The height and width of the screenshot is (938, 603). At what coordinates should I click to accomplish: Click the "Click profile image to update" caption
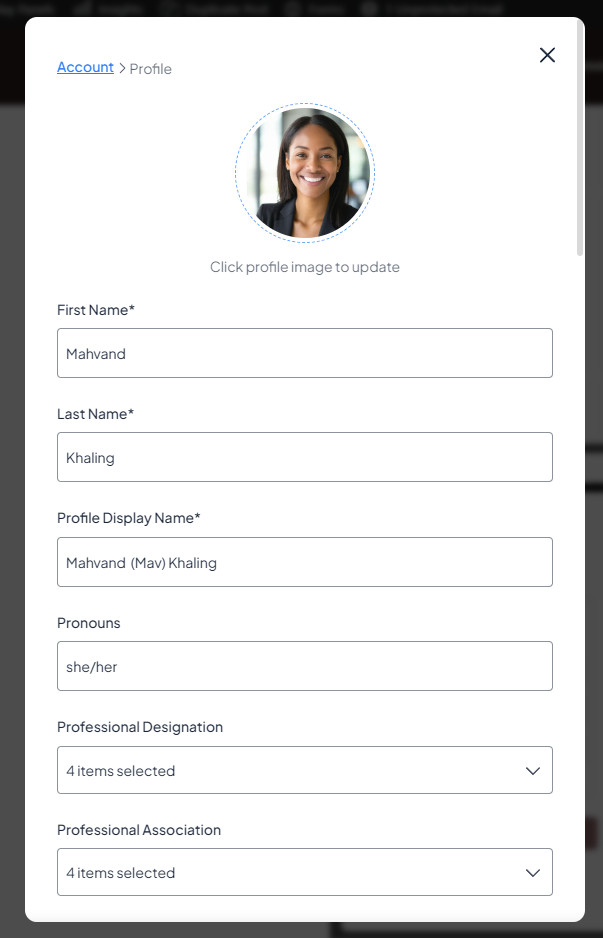305,267
